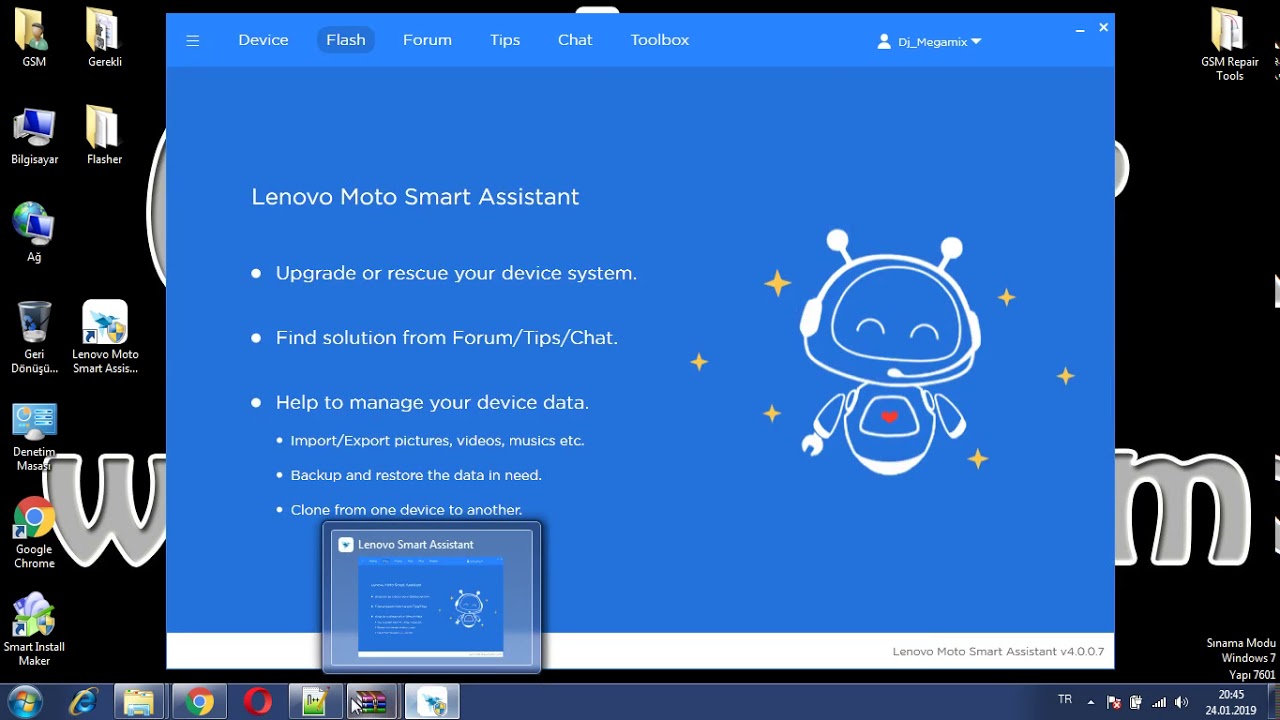The height and width of the screenshot is (720, 1280).
Task: Close the Smart Assistant window
Action: coord(1103,28)
